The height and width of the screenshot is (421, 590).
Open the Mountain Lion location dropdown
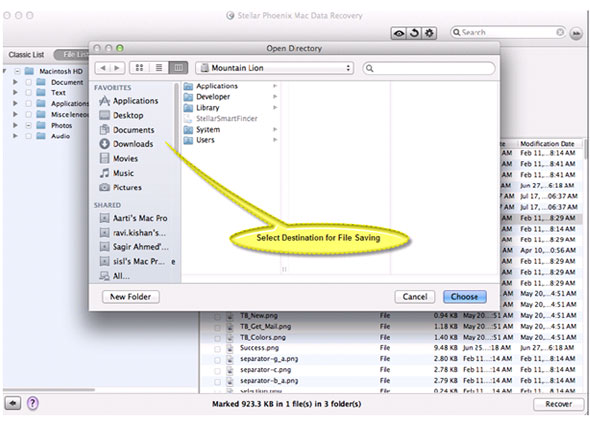click(x=275, y=68)
